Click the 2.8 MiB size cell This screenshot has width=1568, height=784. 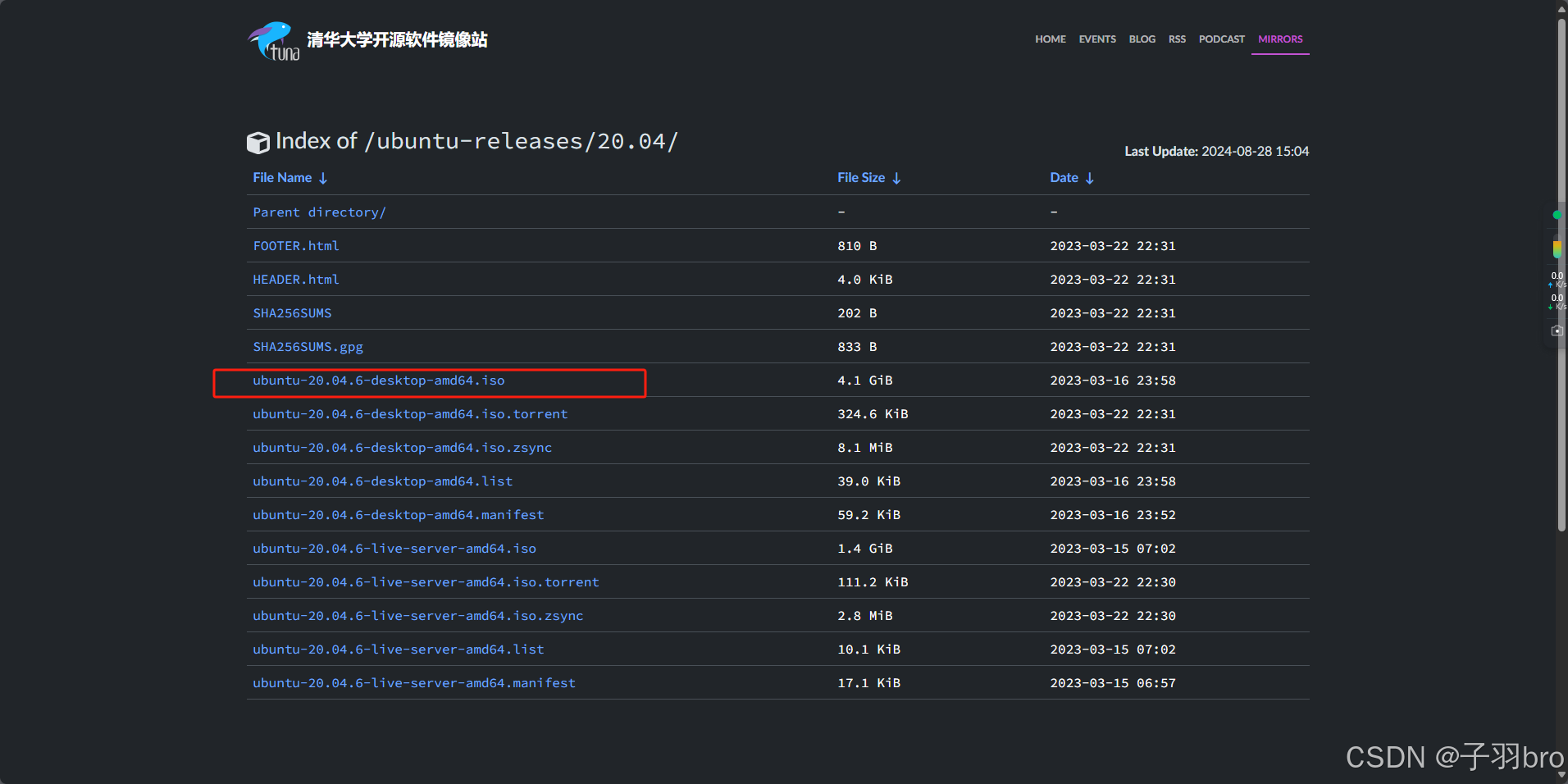pyautogui.click(x=865, y=616)
